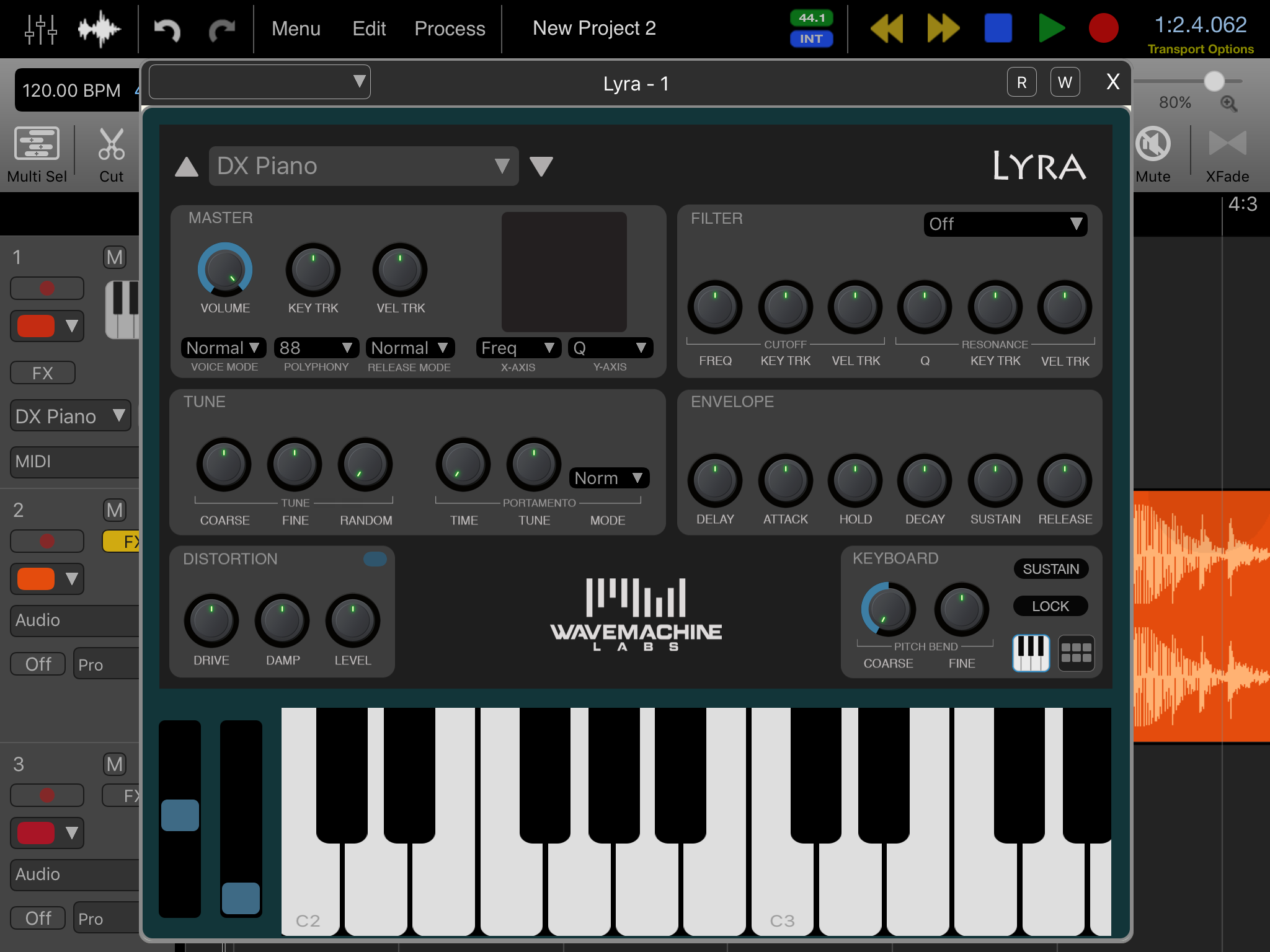Screen dimensions: 1270x952
Task: Adjust the envelope RELEASE knob
Action: (1065, 480)
